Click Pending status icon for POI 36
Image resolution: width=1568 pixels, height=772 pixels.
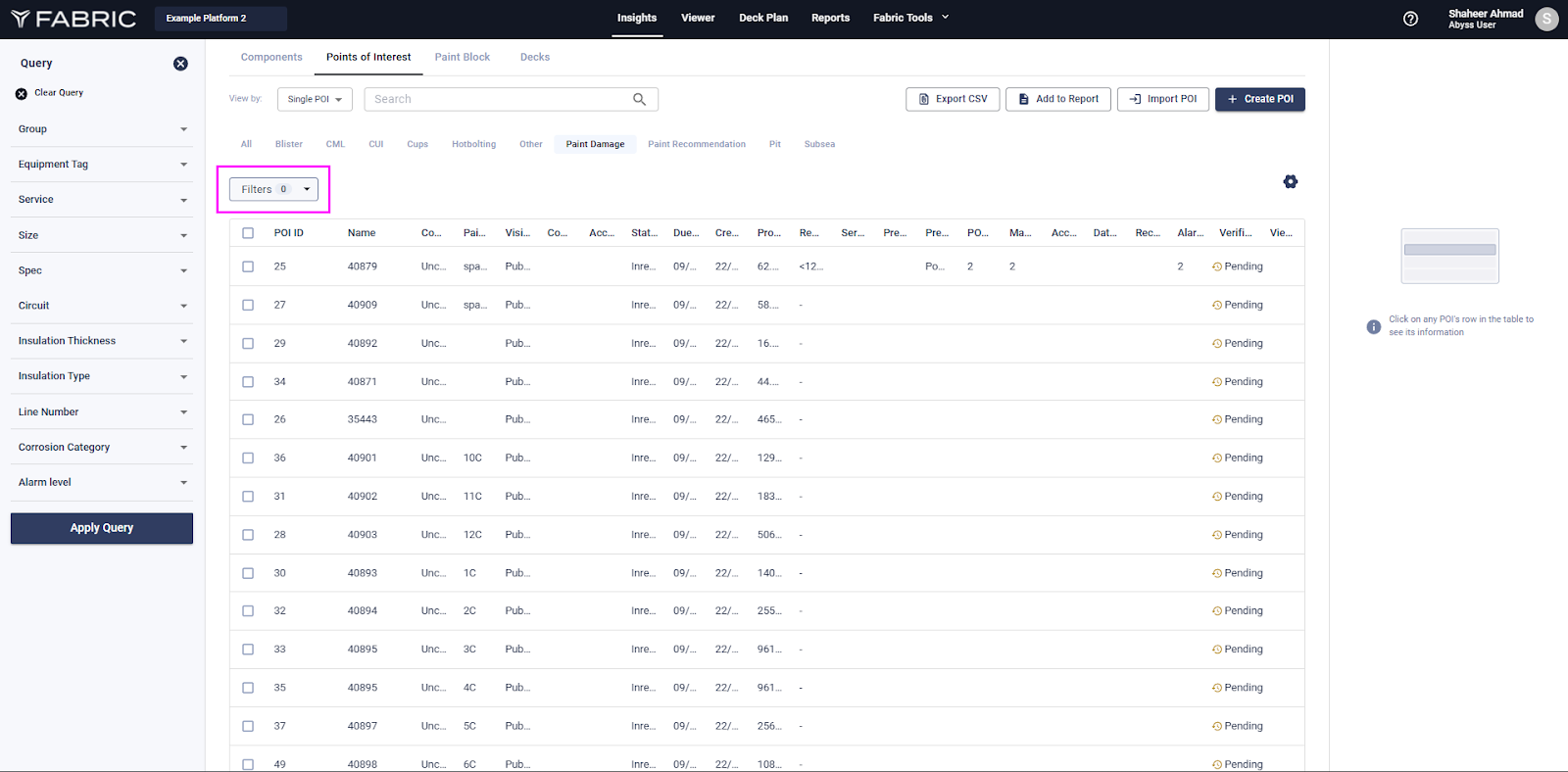(1217, 458)
